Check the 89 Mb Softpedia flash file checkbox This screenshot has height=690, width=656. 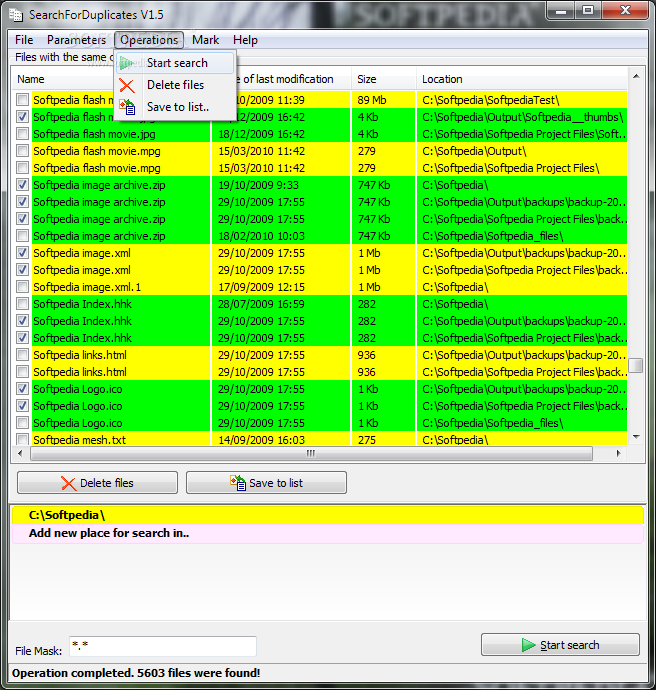coord(22,100)
